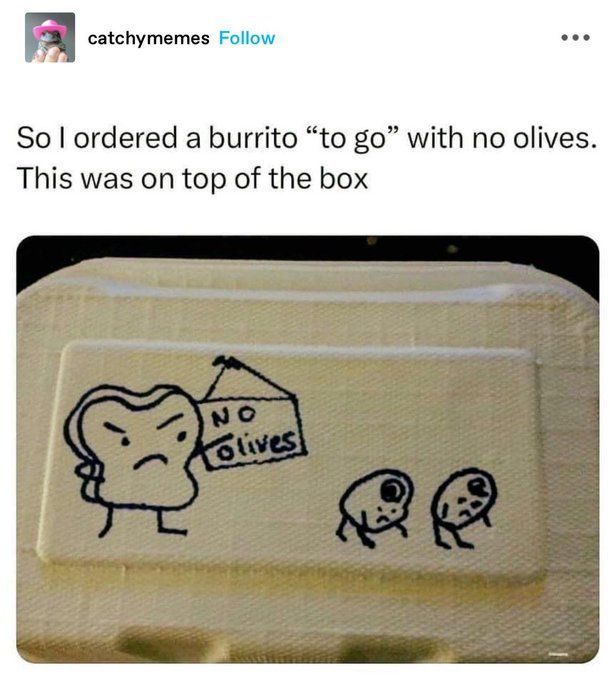
Task: Click the small watermark on the photo corner
Action: point(557,653)
